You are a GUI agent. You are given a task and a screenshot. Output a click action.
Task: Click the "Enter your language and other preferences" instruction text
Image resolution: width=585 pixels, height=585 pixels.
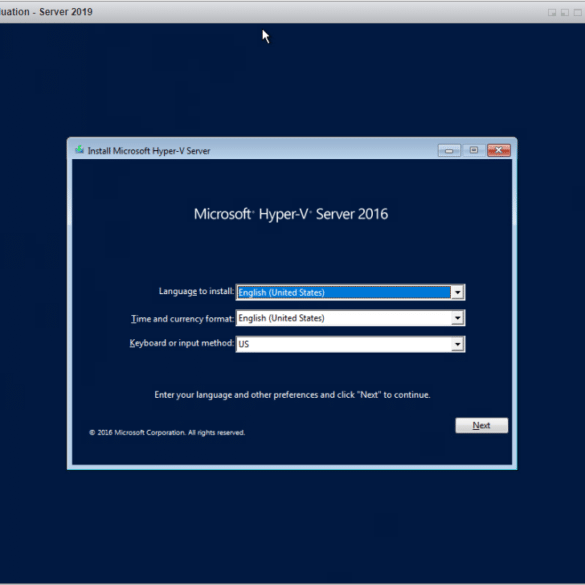point(292,395)
